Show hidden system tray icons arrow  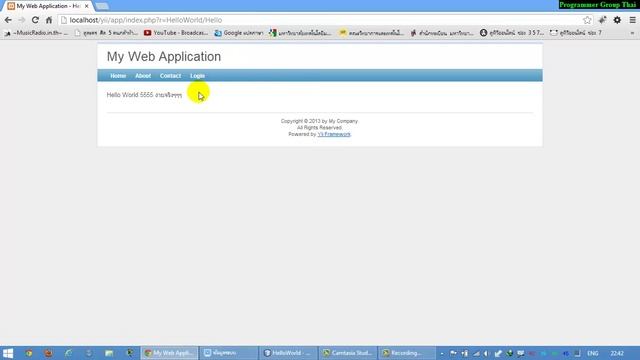(442, 353)
